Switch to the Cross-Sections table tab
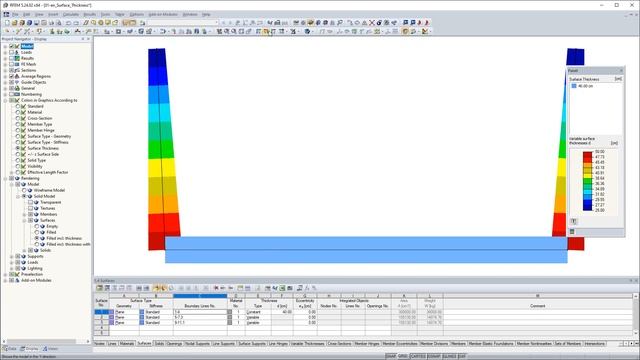The height and width of the screenshot is (360, 640). tap(339, 344)
